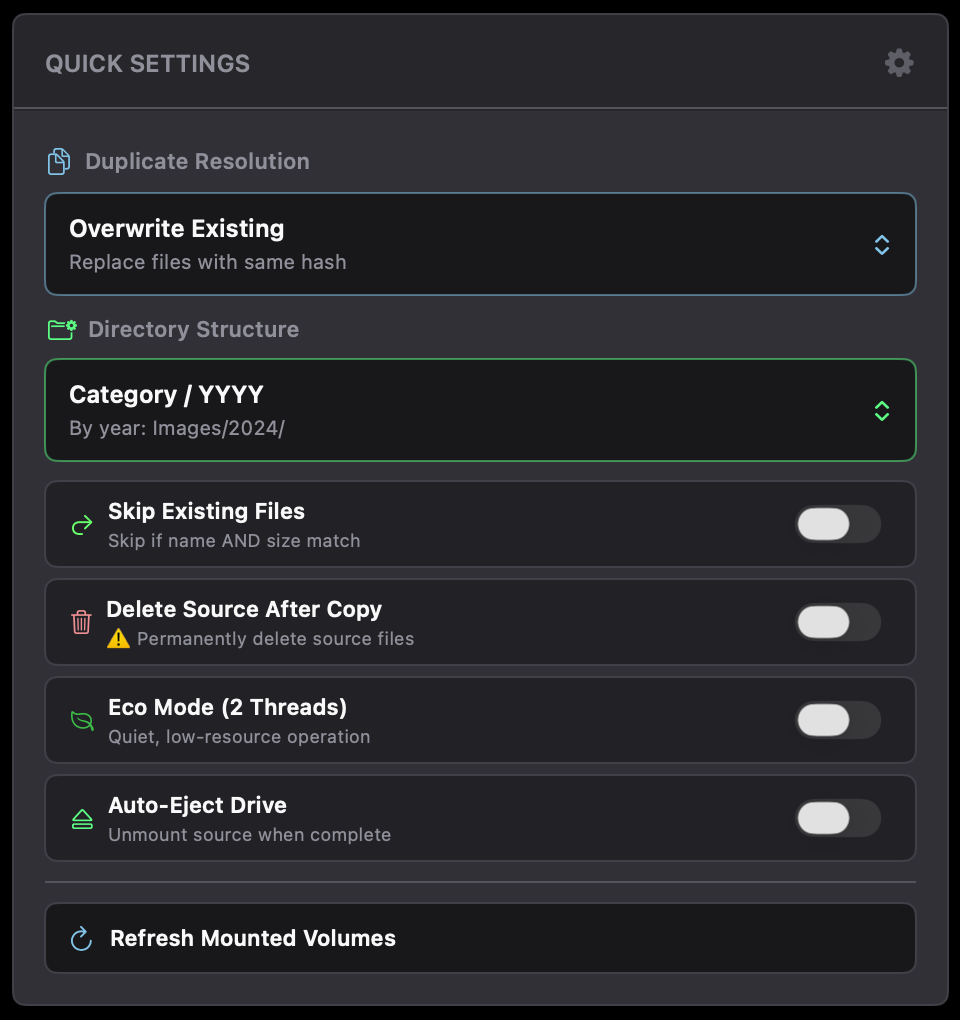Switch on Auto-Eject Drive
Screen dimensions: 960x1020
[838, 818]
